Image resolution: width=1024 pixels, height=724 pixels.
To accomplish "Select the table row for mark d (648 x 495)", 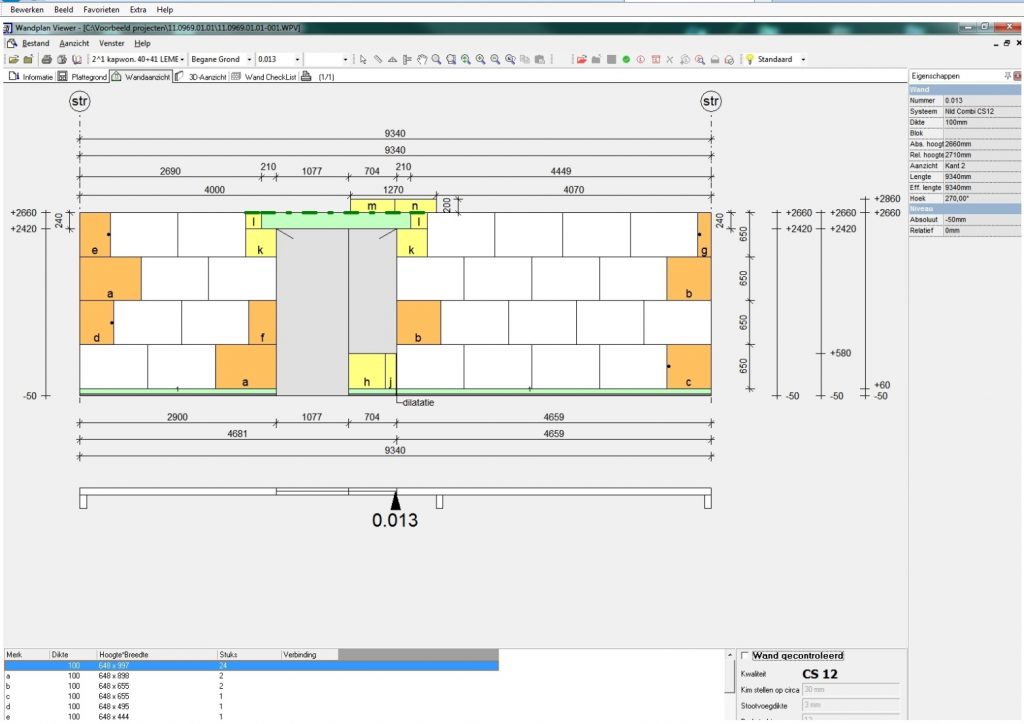I will pyautogui.click(x=251, y=706).
